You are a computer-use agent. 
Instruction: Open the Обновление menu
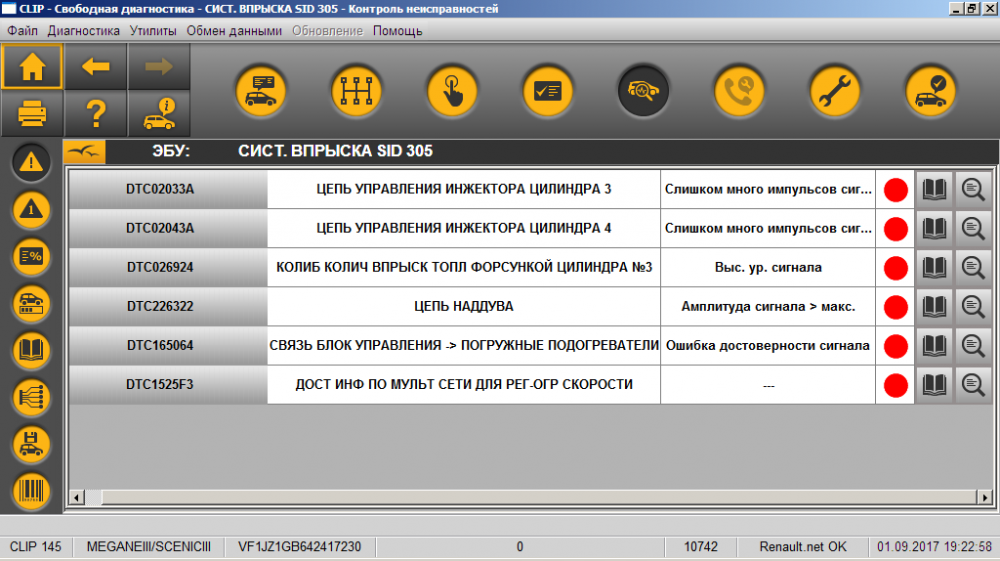[x=327, y=31]
